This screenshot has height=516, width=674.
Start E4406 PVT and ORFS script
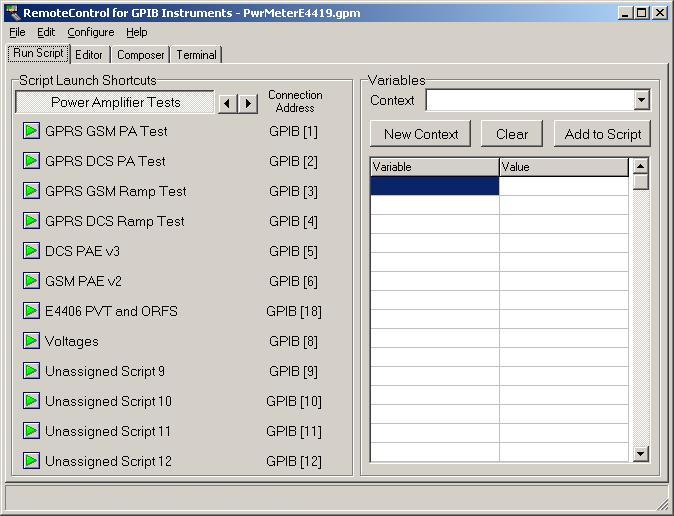tap(31, 311)
